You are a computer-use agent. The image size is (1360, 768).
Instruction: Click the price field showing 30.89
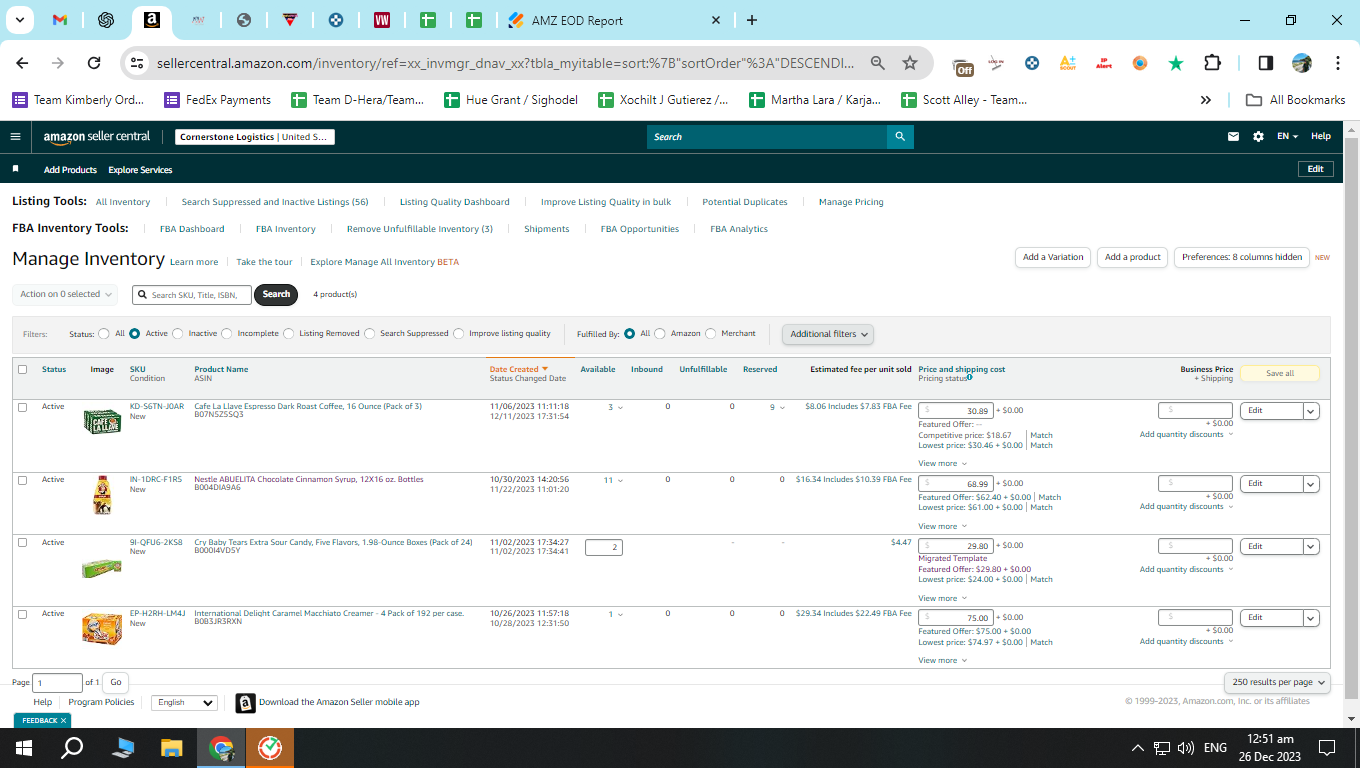(x=956, y=411)
